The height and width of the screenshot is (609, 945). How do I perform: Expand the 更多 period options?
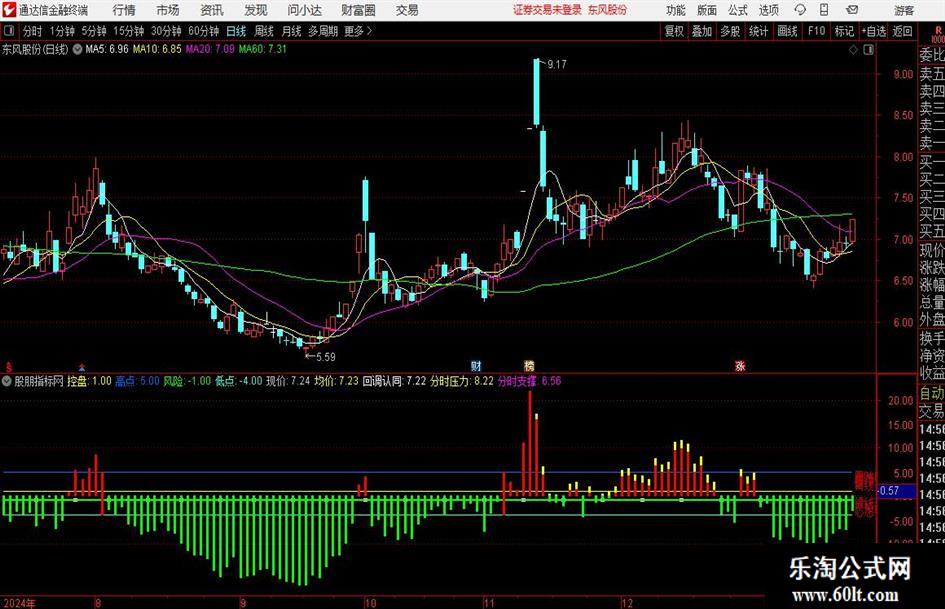click(x=357, y=31)
